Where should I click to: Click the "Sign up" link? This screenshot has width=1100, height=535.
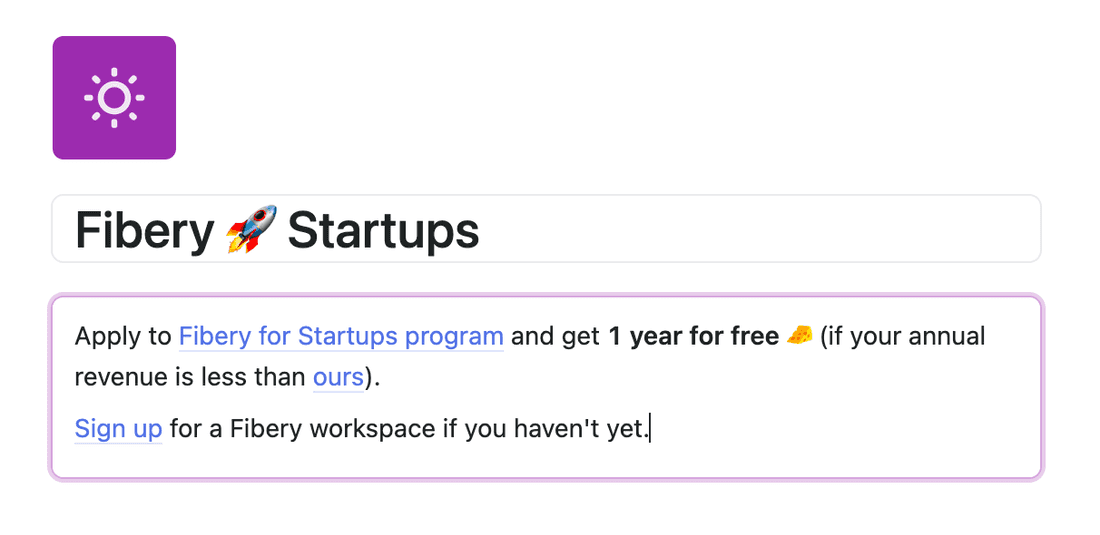pyautogui.click(x=118, y=429)
